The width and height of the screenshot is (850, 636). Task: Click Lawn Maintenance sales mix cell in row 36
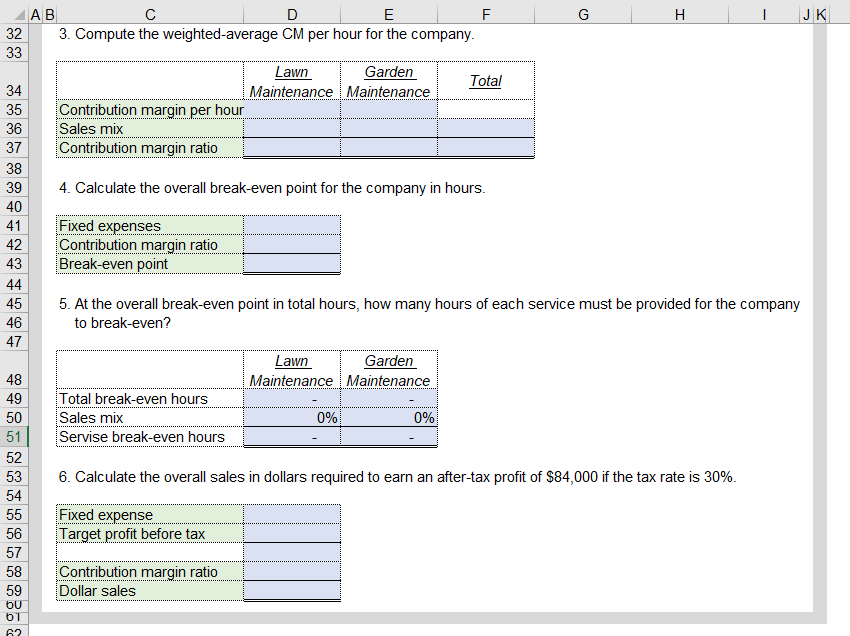point(292,129)
